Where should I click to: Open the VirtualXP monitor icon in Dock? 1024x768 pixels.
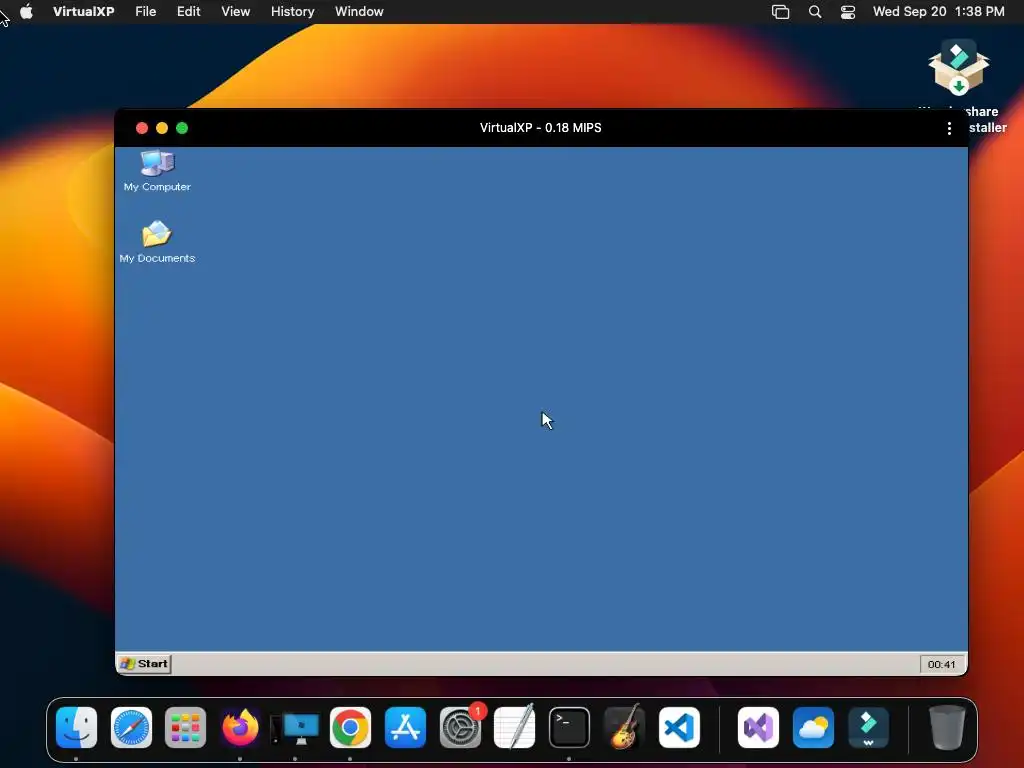(x=295, y=728)
